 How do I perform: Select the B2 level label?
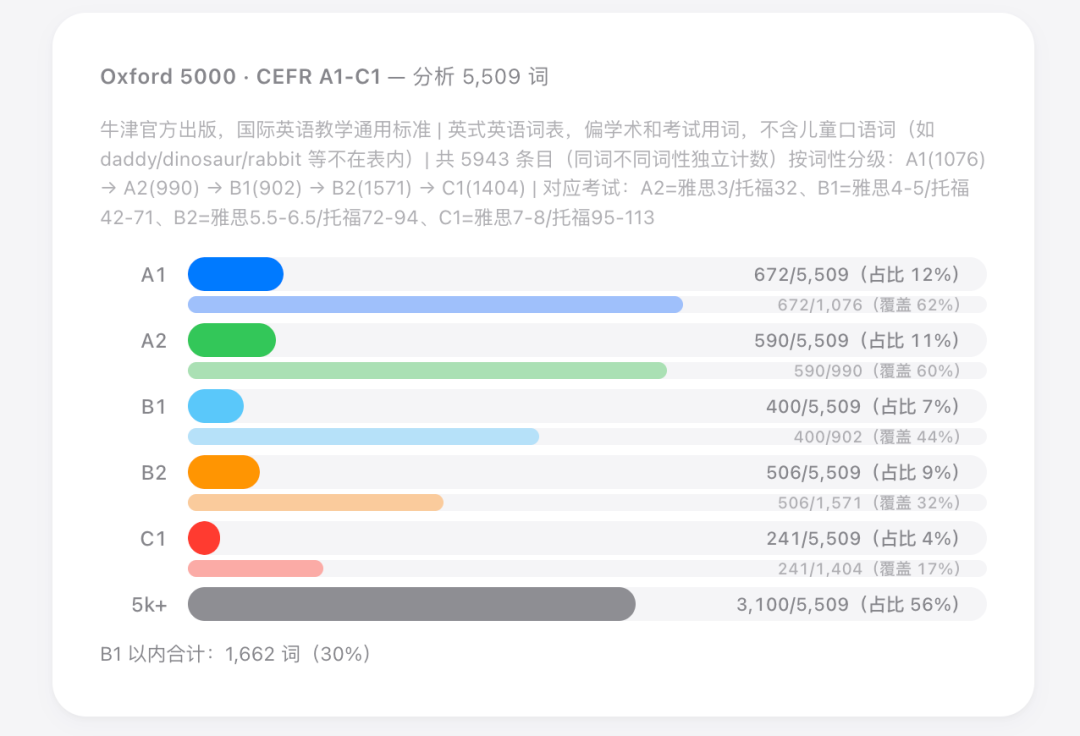(x=153, y=472)
